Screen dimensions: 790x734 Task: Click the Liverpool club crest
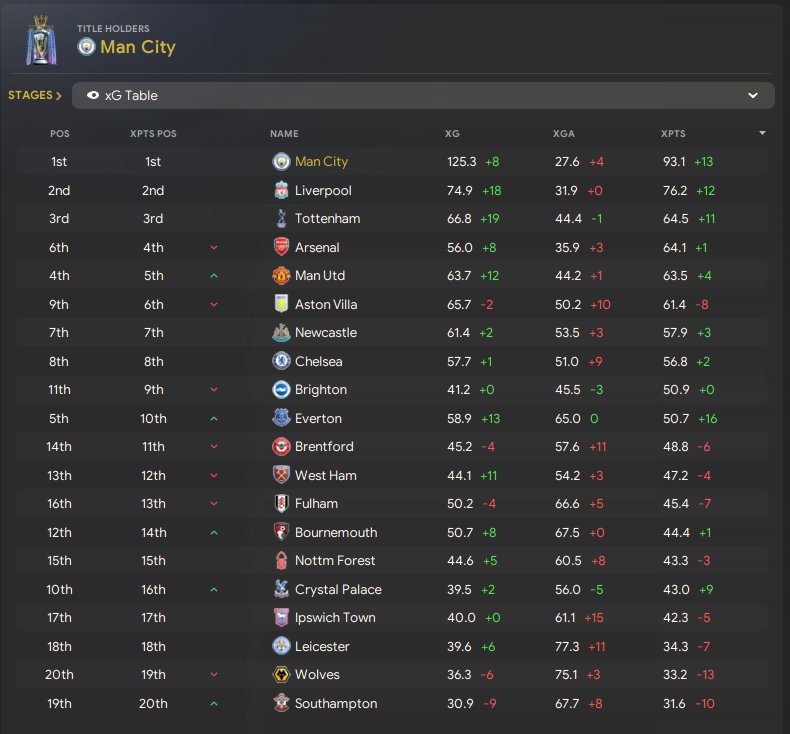(281, 190)
